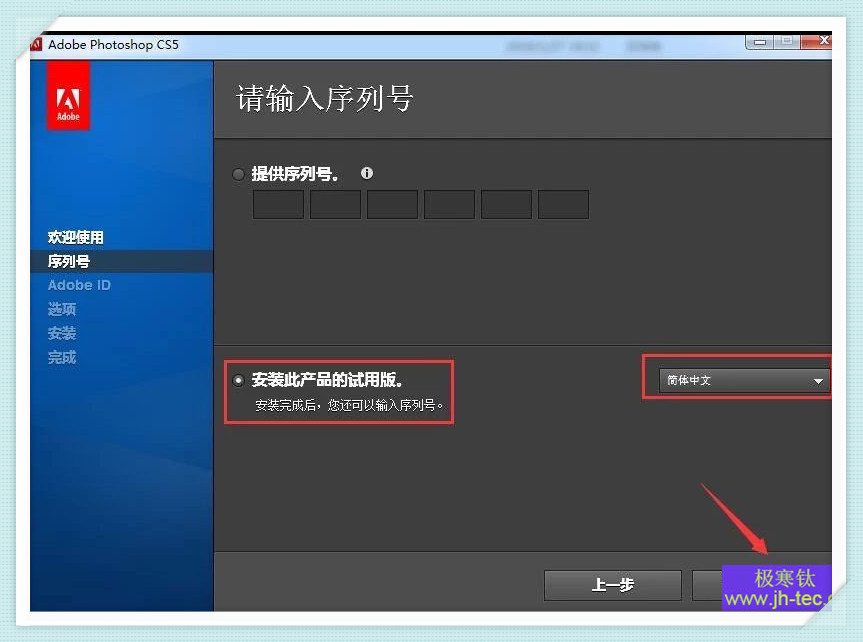Select 安装 step in sidebar
The width and height of the screenshot is (863, 642).
point(62,333)
